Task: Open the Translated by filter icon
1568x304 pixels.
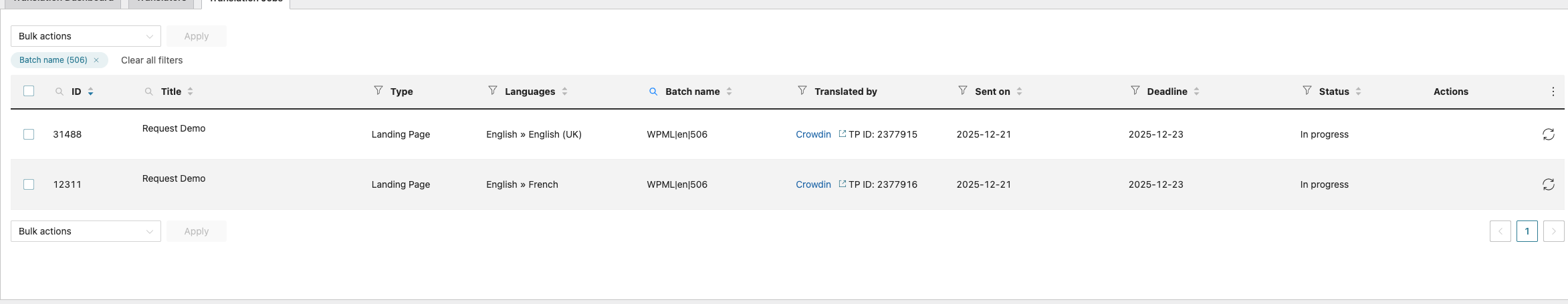Action: tap(802, 90)
